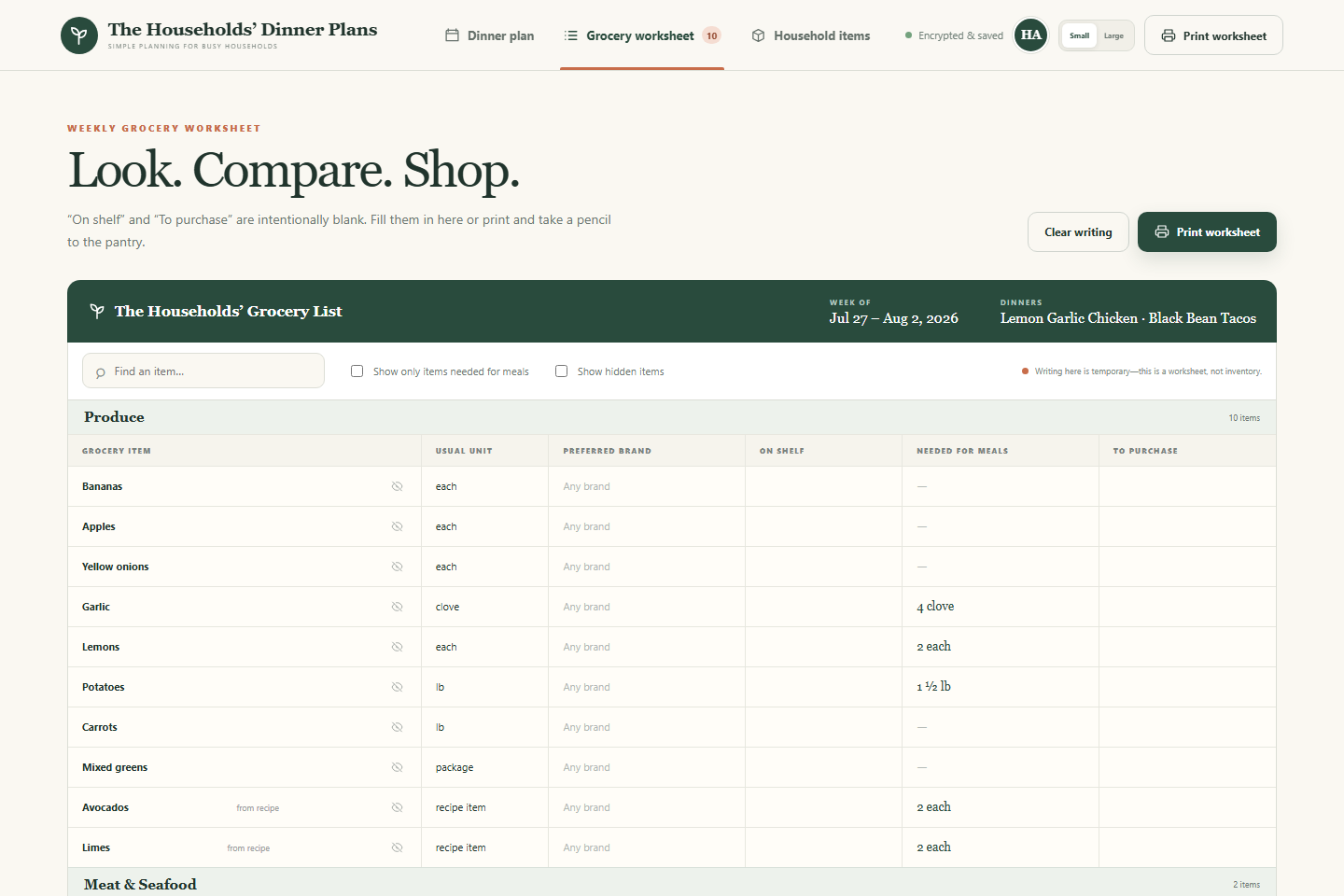1344x896 pixels.
Task: Click the magnifier icon in search field
Action: (101, 372)
